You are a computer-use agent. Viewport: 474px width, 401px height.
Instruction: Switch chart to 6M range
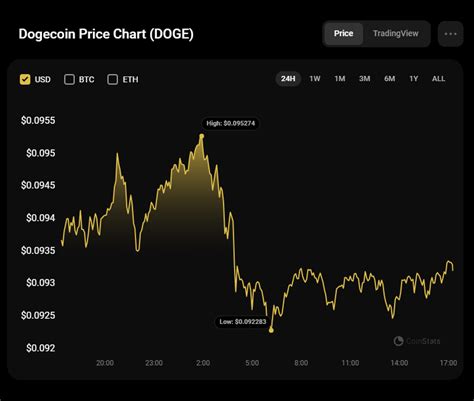(389, 79)
